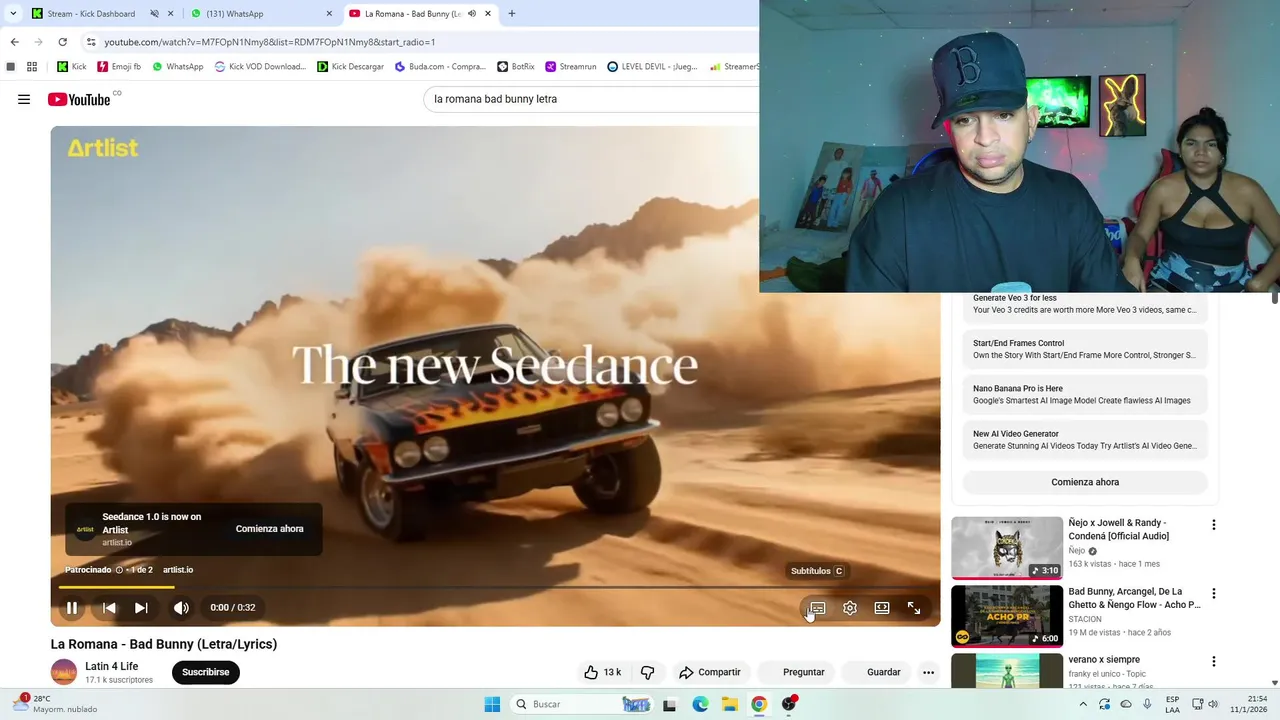Open Ñejo x Jowell & Randy thumbnail
Screen dimensions: 1280x720
[x=1007, y=548]
